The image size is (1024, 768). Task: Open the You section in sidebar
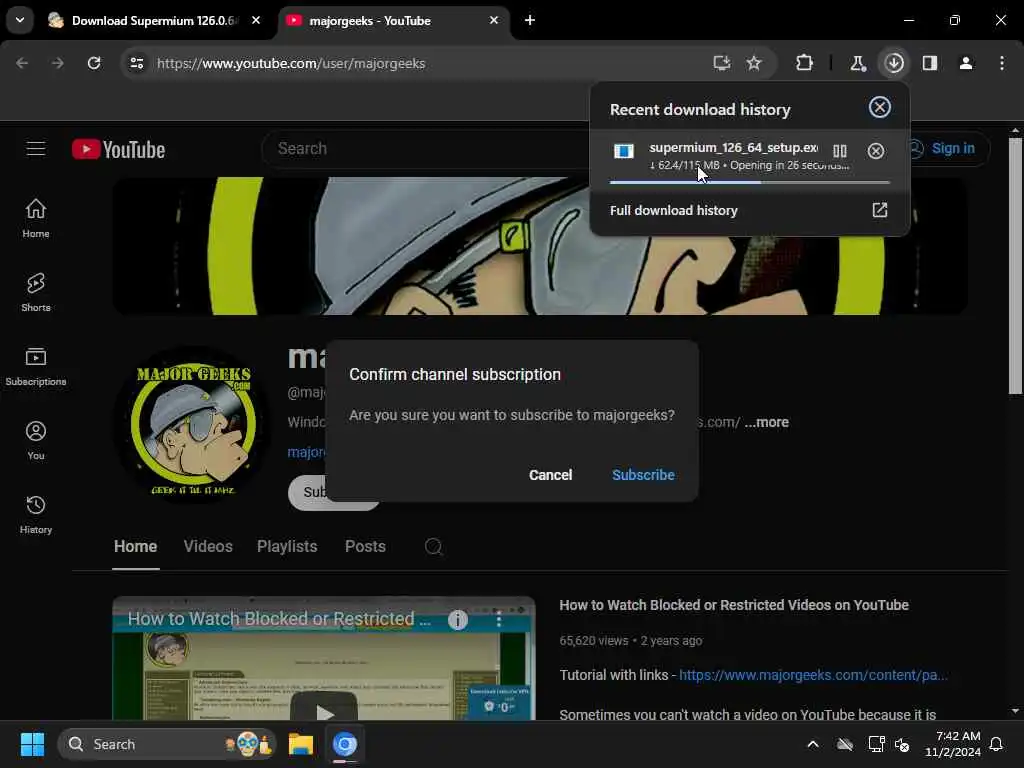coord(36,440)
